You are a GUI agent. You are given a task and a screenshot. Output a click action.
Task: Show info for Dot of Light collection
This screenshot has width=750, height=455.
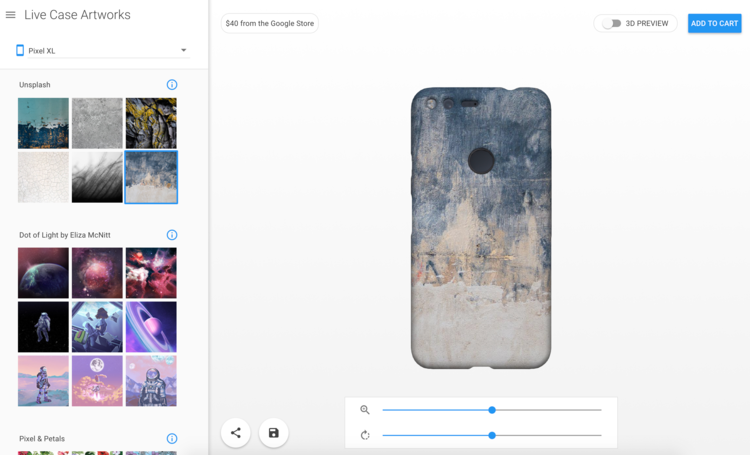(x=172, y=235)
